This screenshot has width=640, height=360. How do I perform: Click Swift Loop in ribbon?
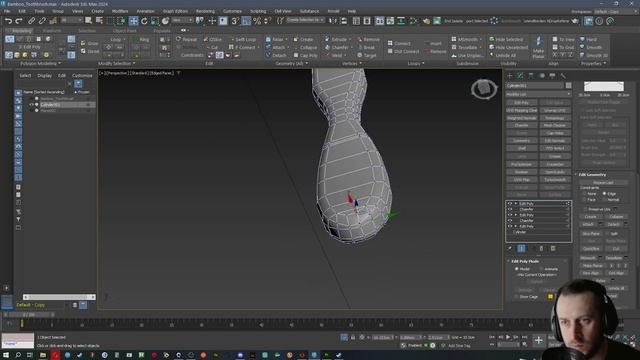coord(243,40)
